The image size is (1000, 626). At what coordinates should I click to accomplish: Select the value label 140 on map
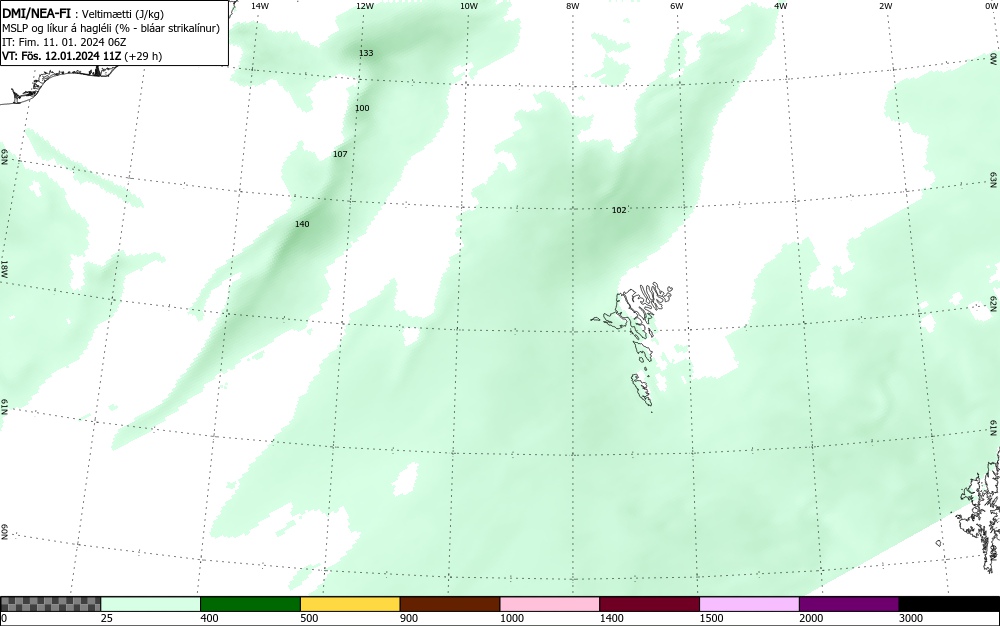302,224
